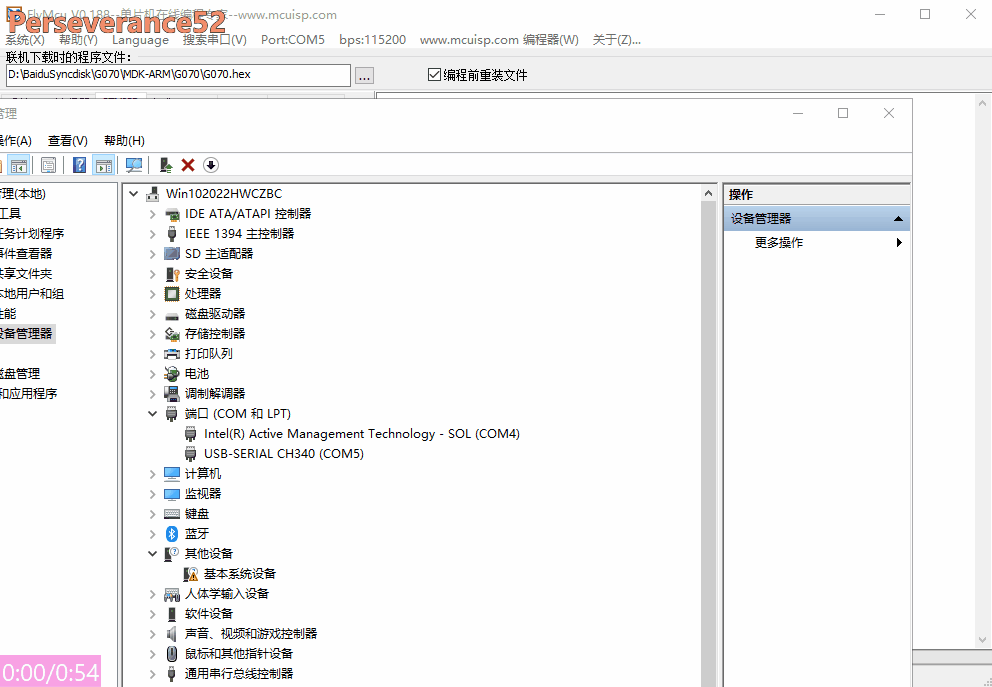Click the 处理器 chip icon
992x687 pixels.
click(172, 294)
